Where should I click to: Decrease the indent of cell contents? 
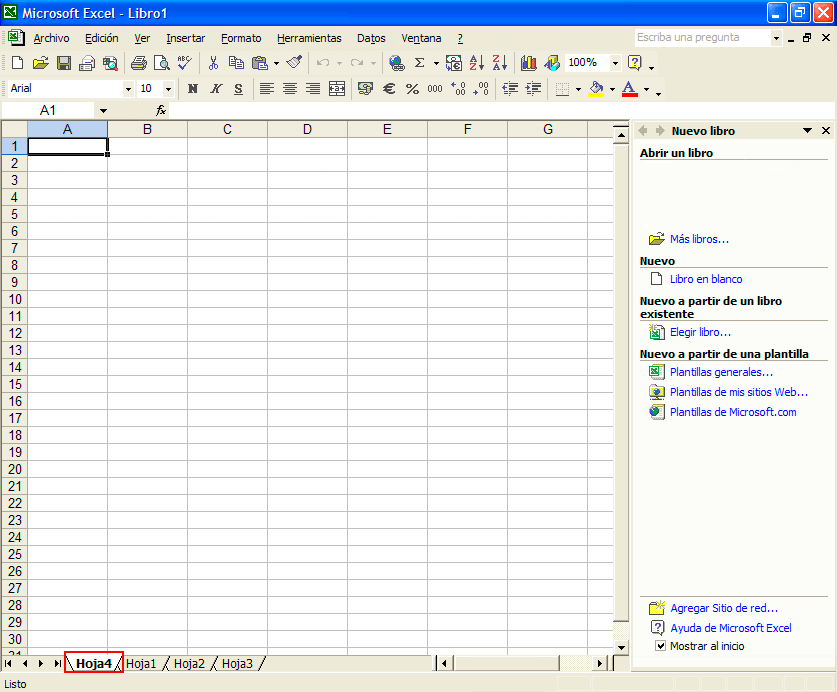point(510,89)
